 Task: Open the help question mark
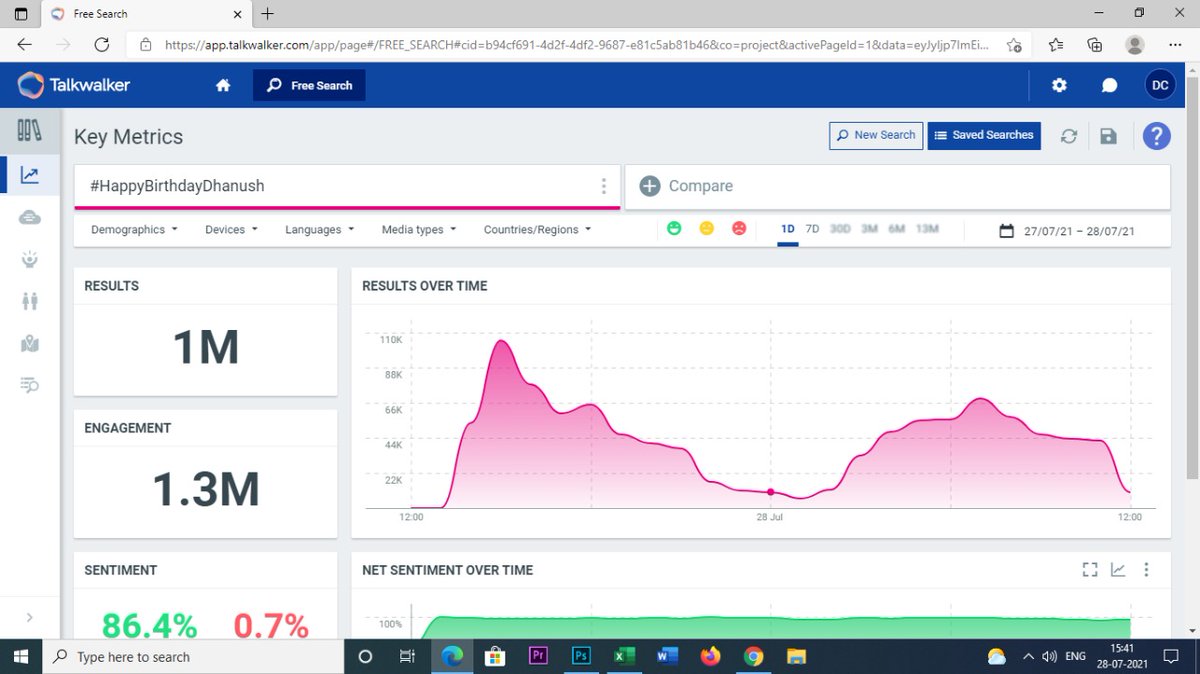coord(1156,136)
